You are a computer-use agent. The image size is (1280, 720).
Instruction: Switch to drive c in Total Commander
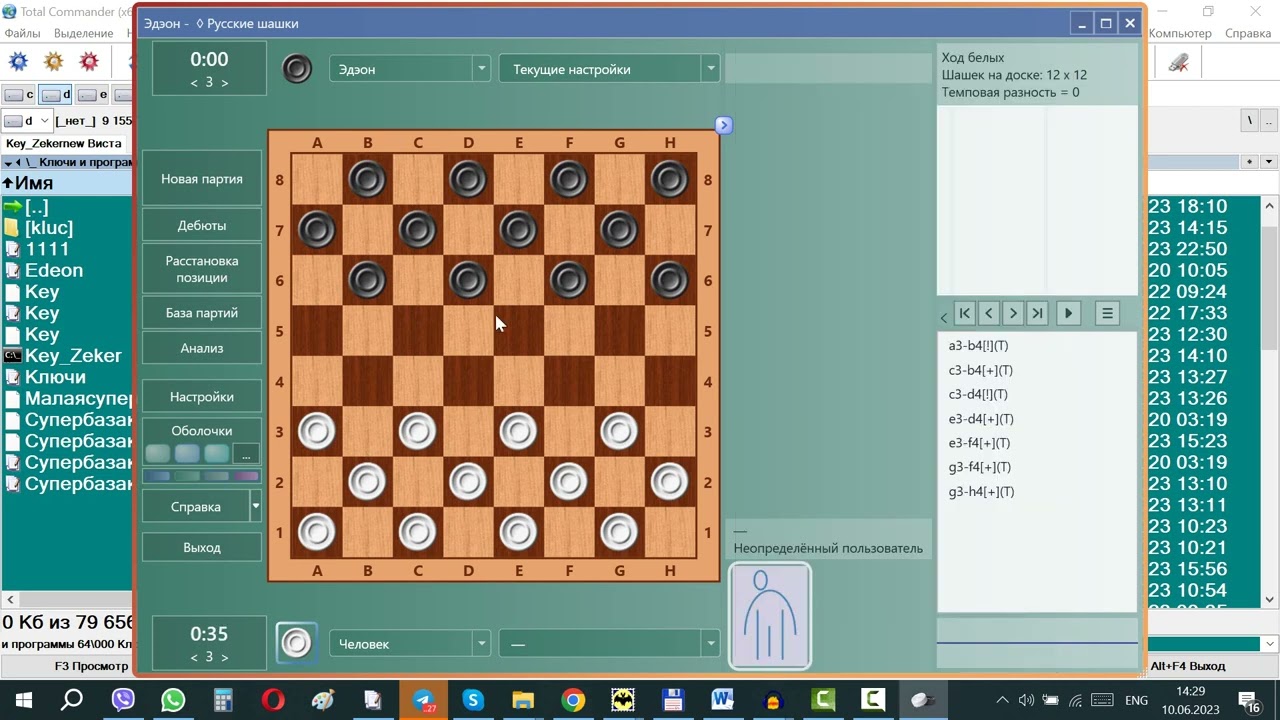(19, 95)
